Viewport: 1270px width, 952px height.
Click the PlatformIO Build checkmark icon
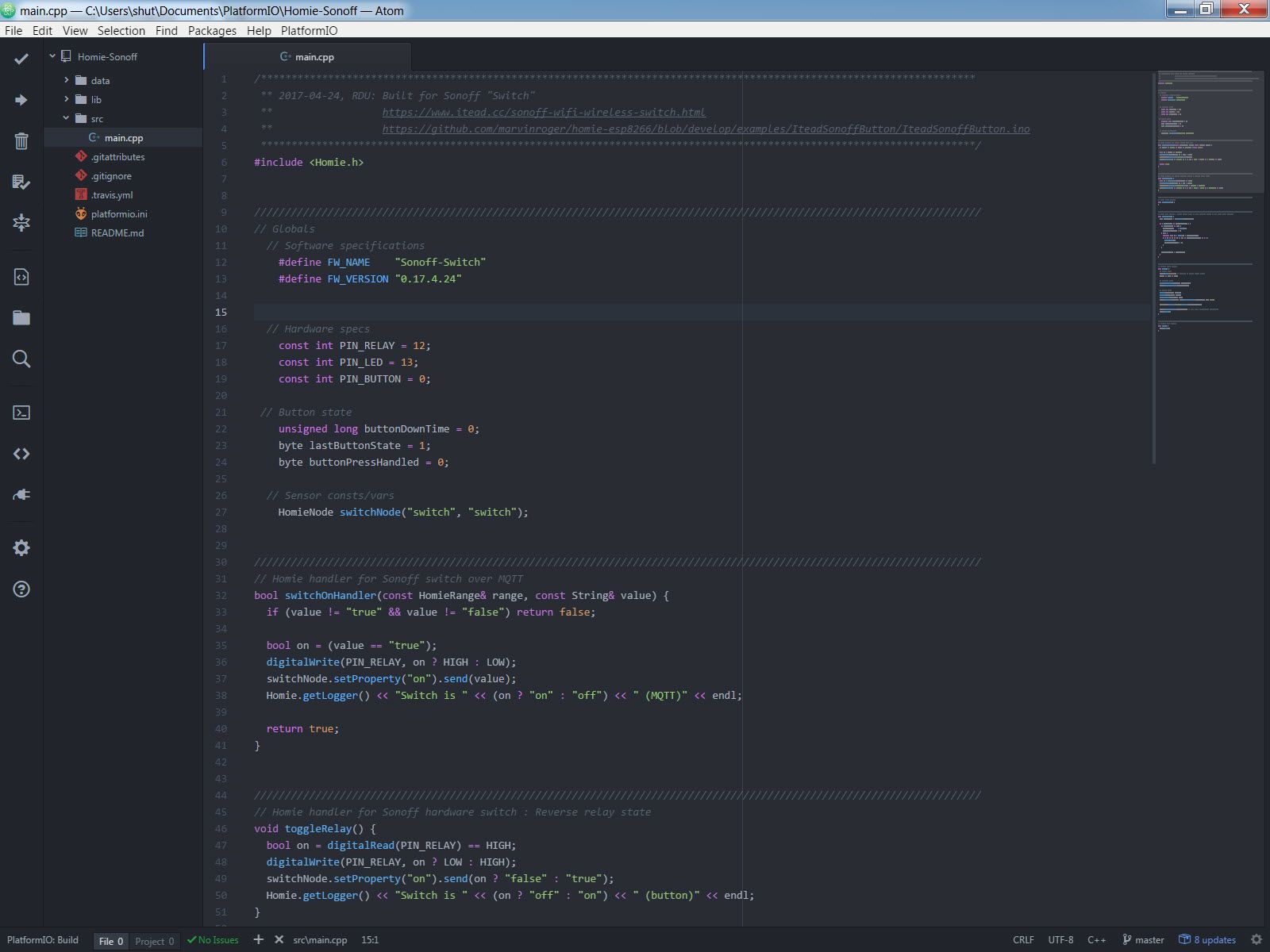pyautogui.click(x=21, y=59)
